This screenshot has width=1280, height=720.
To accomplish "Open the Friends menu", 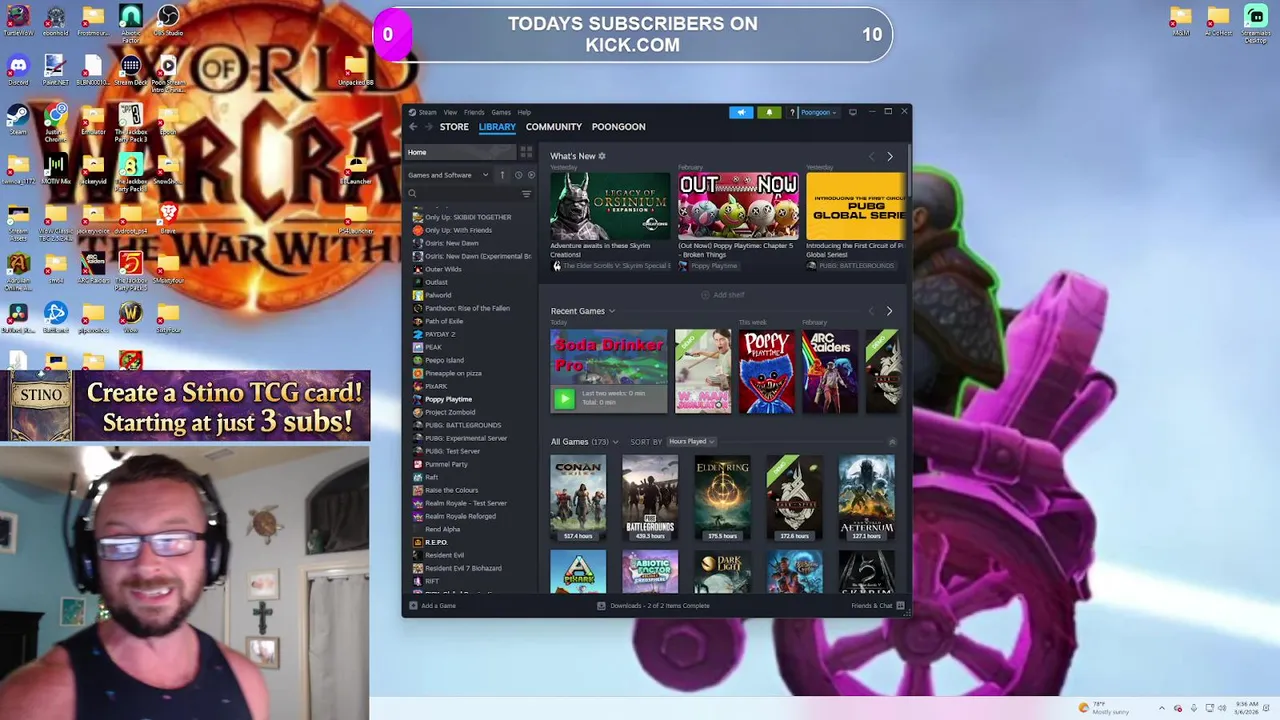I will coord(474,112).
